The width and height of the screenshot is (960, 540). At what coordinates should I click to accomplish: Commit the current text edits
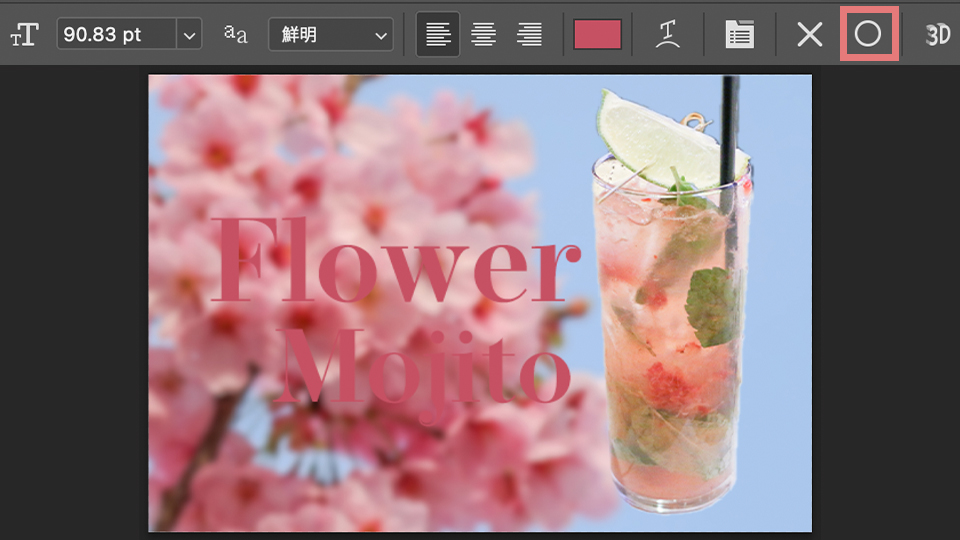pos(868,35)
